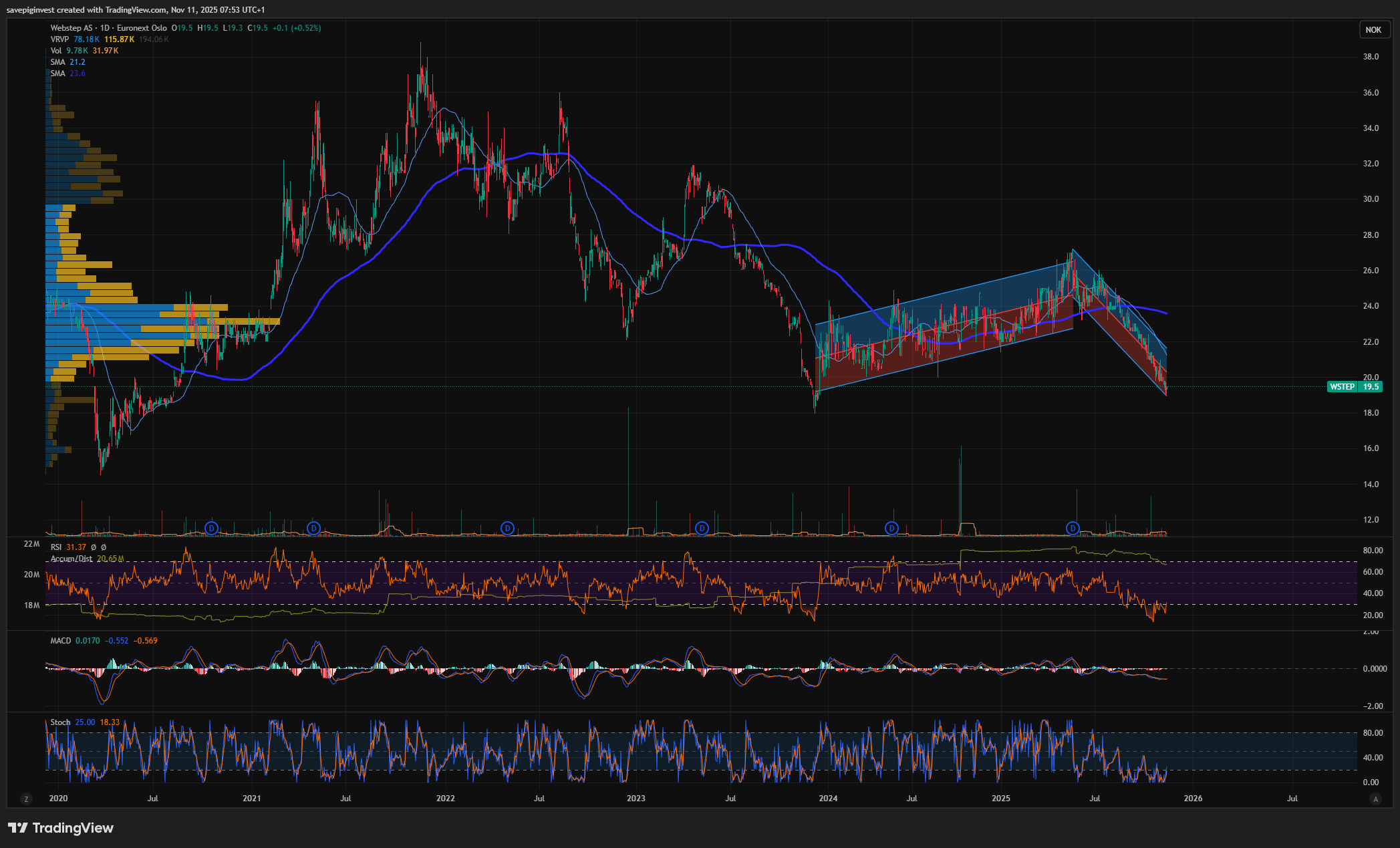Click the Vol indicator legend
1400x848 pixels.
(55, 51)
